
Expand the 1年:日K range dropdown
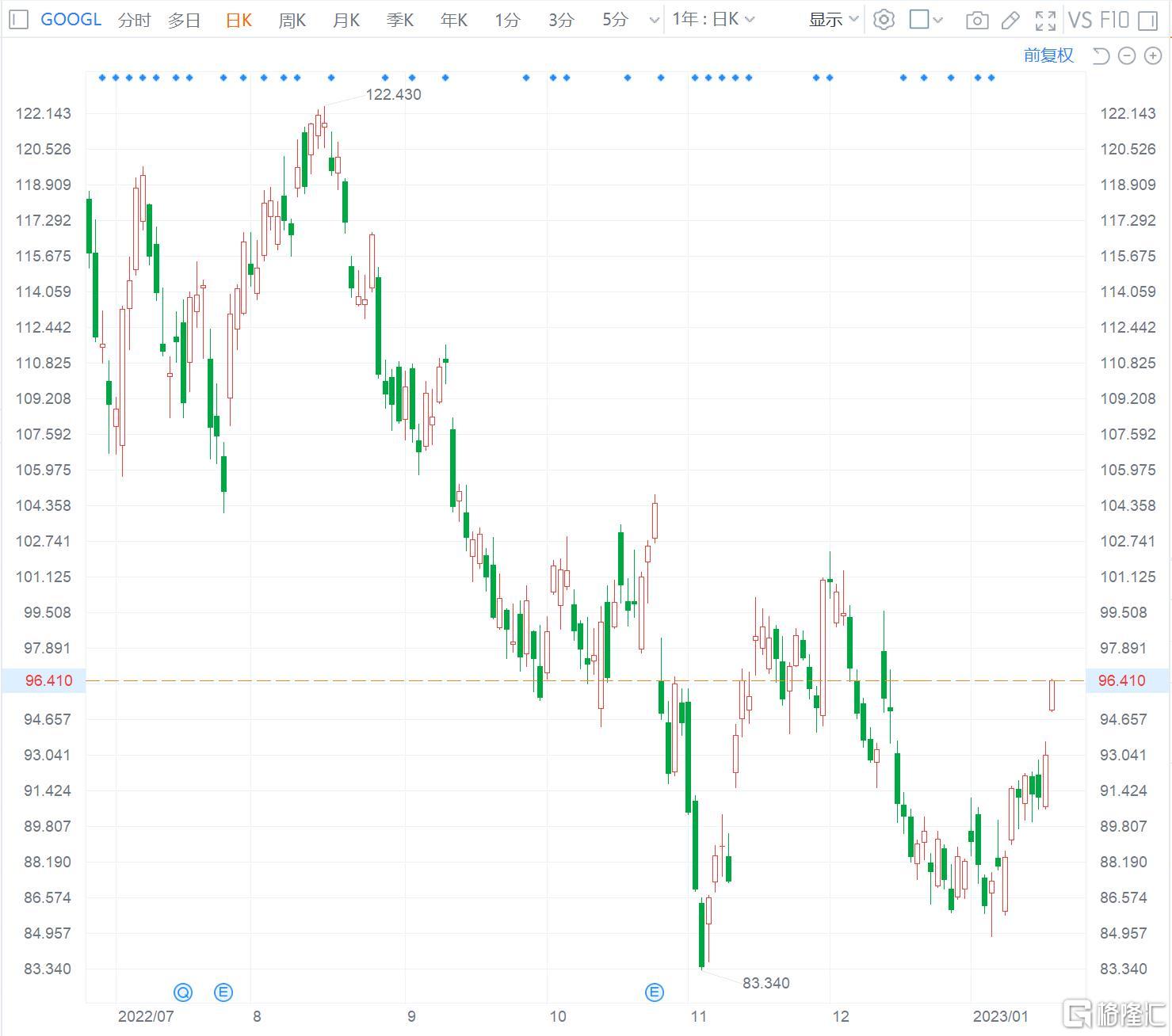click(x=713, y=20)
